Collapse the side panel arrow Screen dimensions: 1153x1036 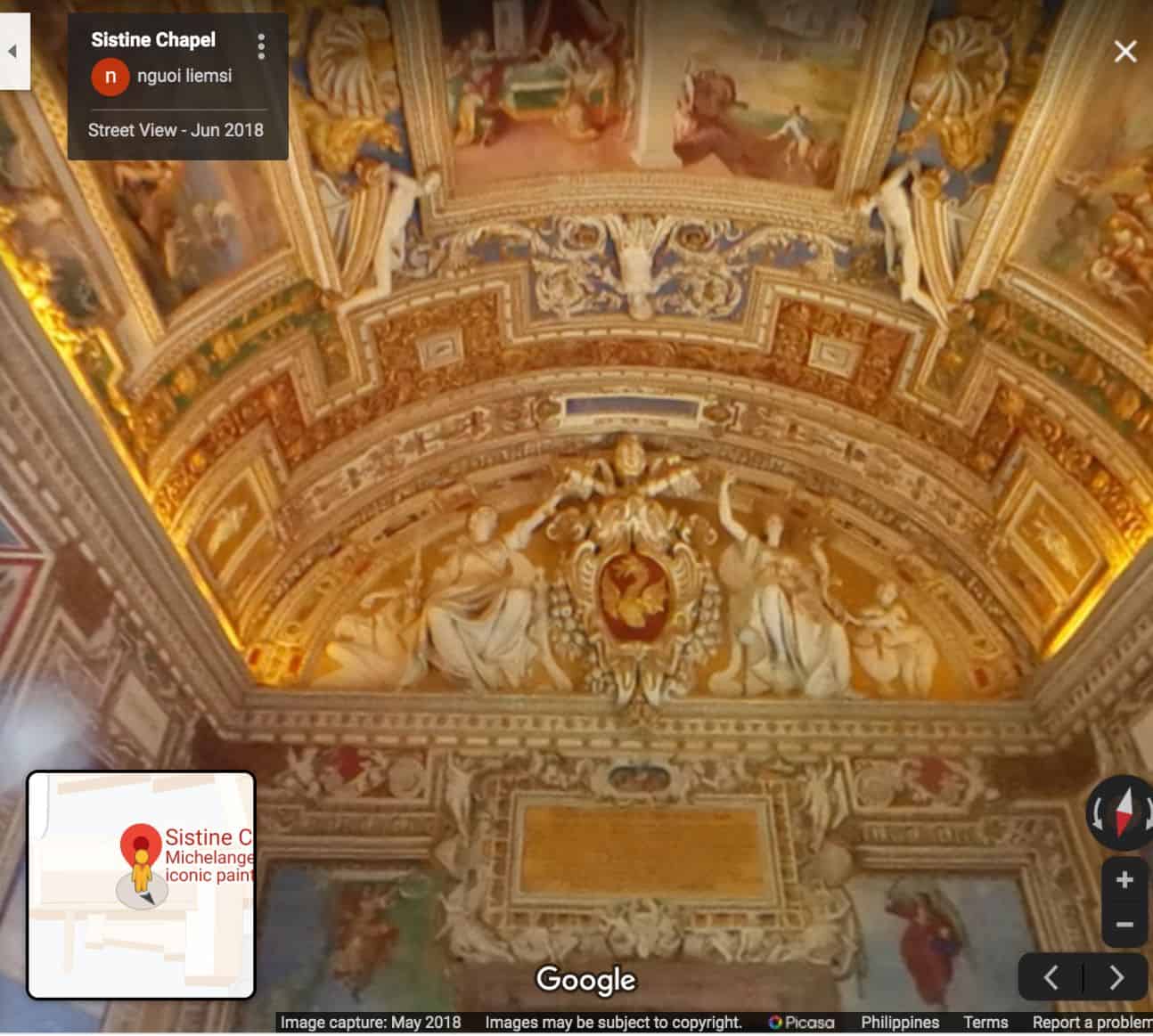pos(13,51)
